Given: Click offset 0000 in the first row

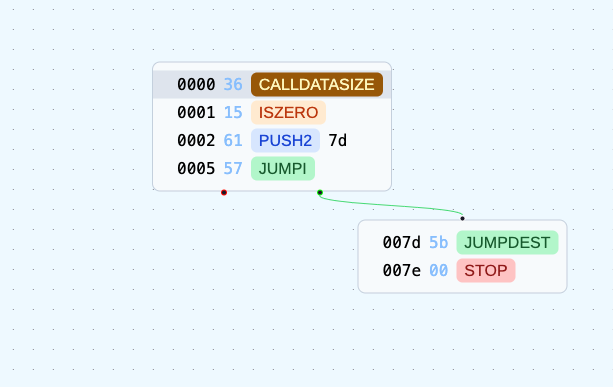Looking at the screenshot, I should (x=196, y=84).
